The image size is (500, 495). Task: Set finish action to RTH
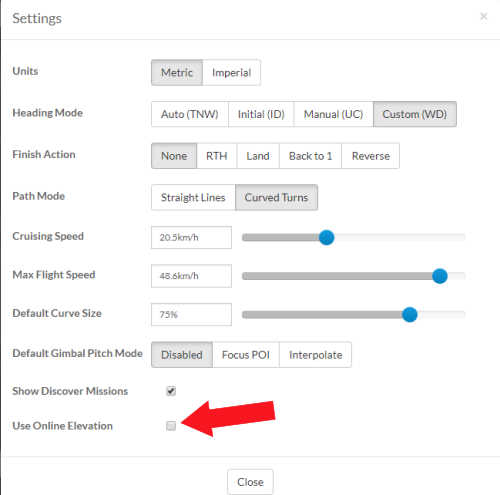[217, 156]
